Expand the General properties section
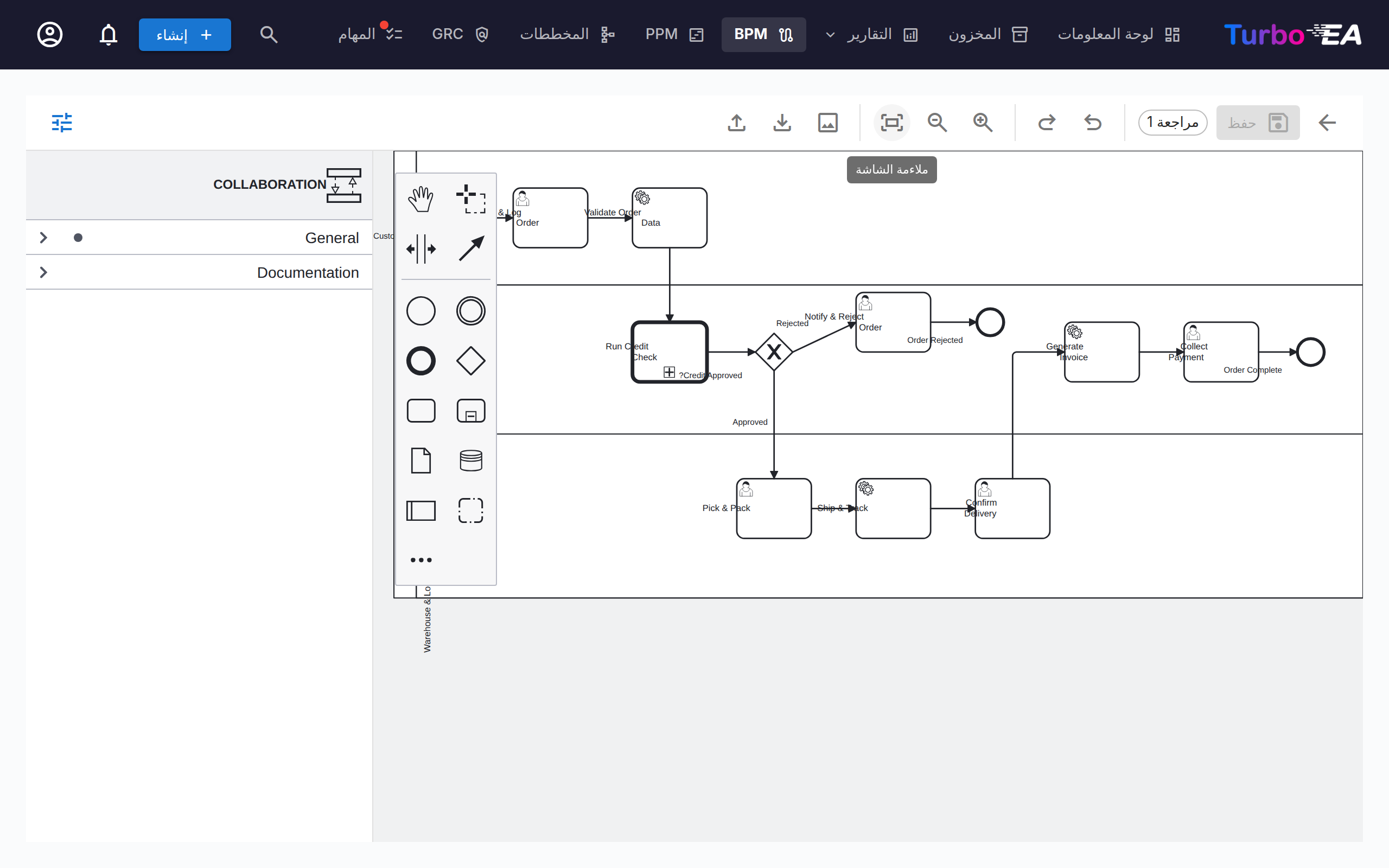The image size is (1389, 868). click(x=199, y=238)
